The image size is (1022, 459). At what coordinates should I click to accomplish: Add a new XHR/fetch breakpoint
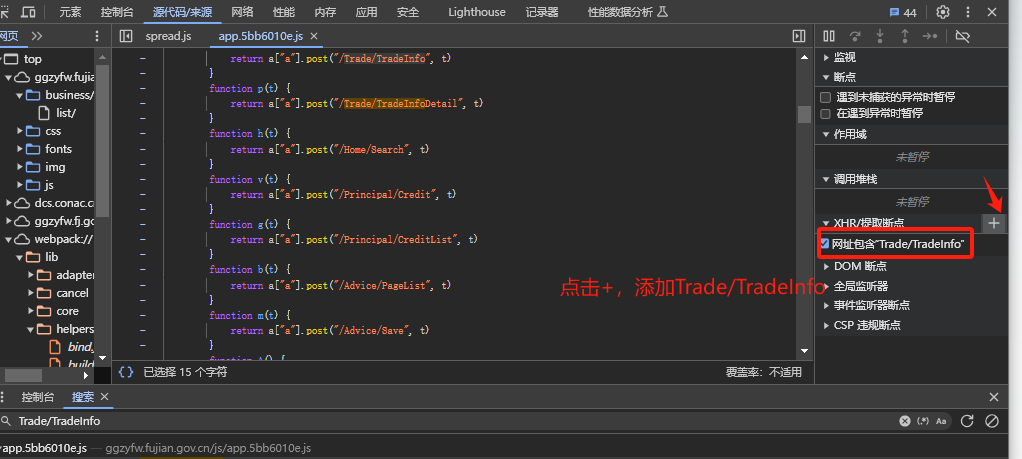click(993, 223)
